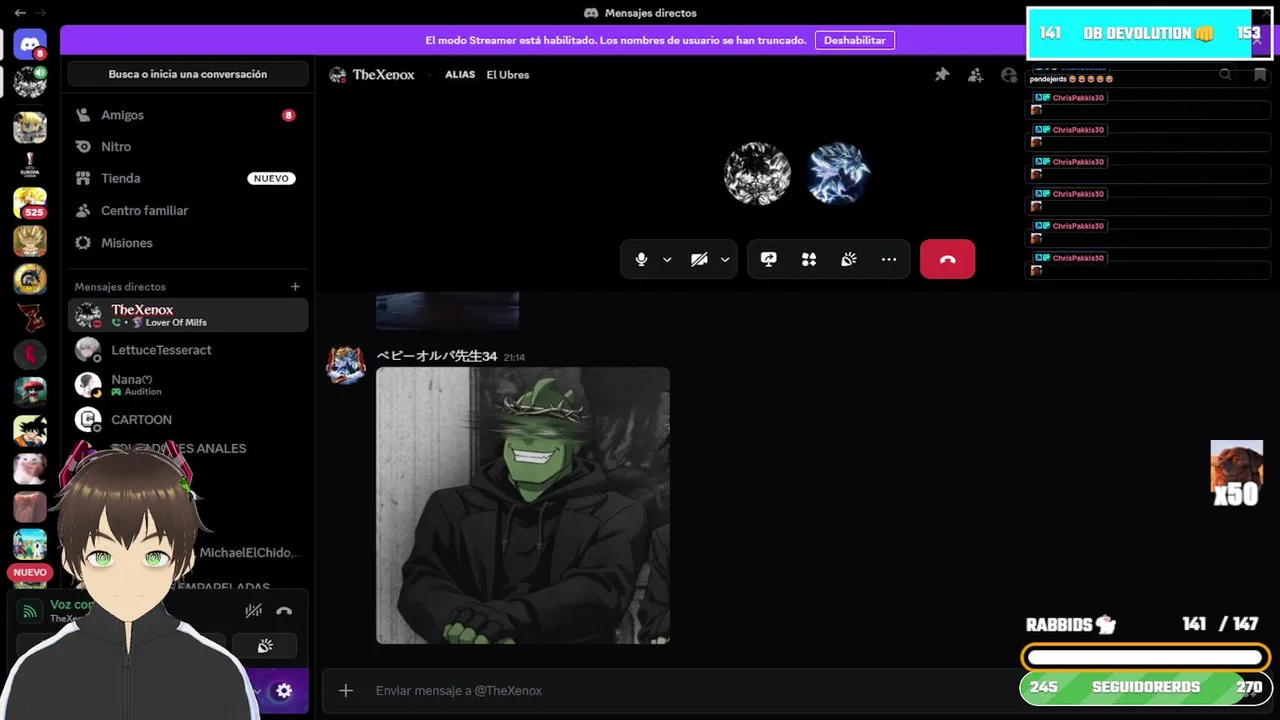Viewport: 1280px width, 720px height.
Task: Click the Centro familiar icon
Action: (x=83, y=210)
